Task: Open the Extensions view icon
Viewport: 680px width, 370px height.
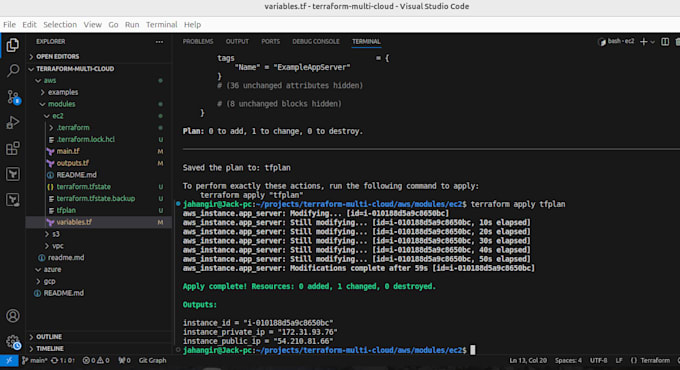Action: (x=13, y=148)
